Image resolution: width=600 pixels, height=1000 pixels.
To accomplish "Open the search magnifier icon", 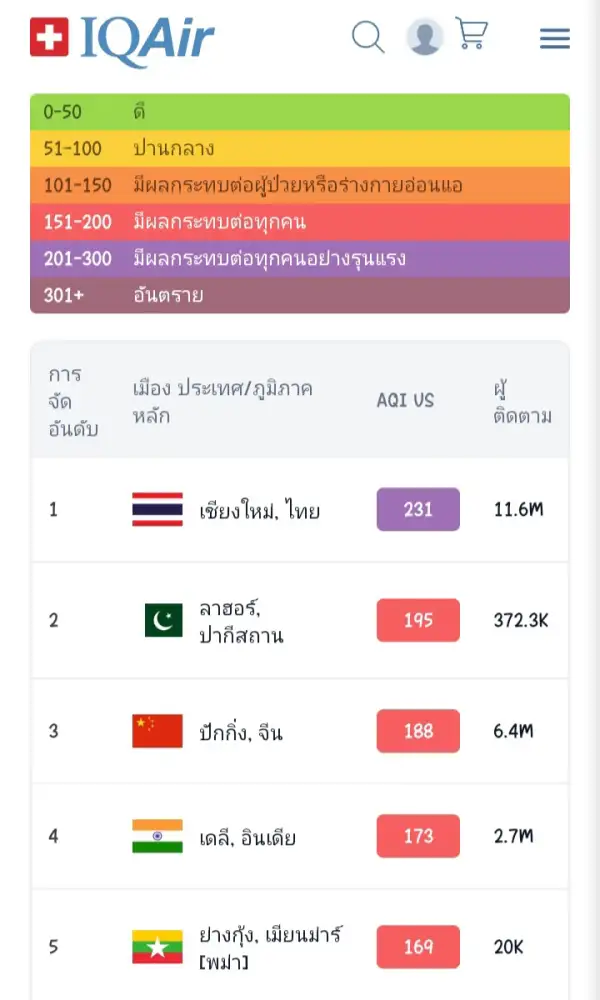I will pos(368,38).
